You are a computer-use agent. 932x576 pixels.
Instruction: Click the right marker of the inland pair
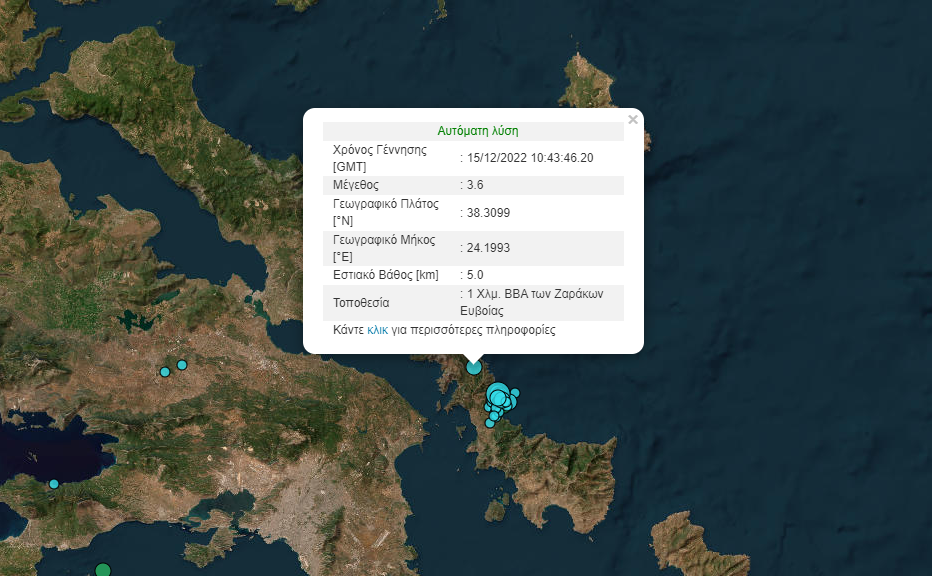pos(182,365)
